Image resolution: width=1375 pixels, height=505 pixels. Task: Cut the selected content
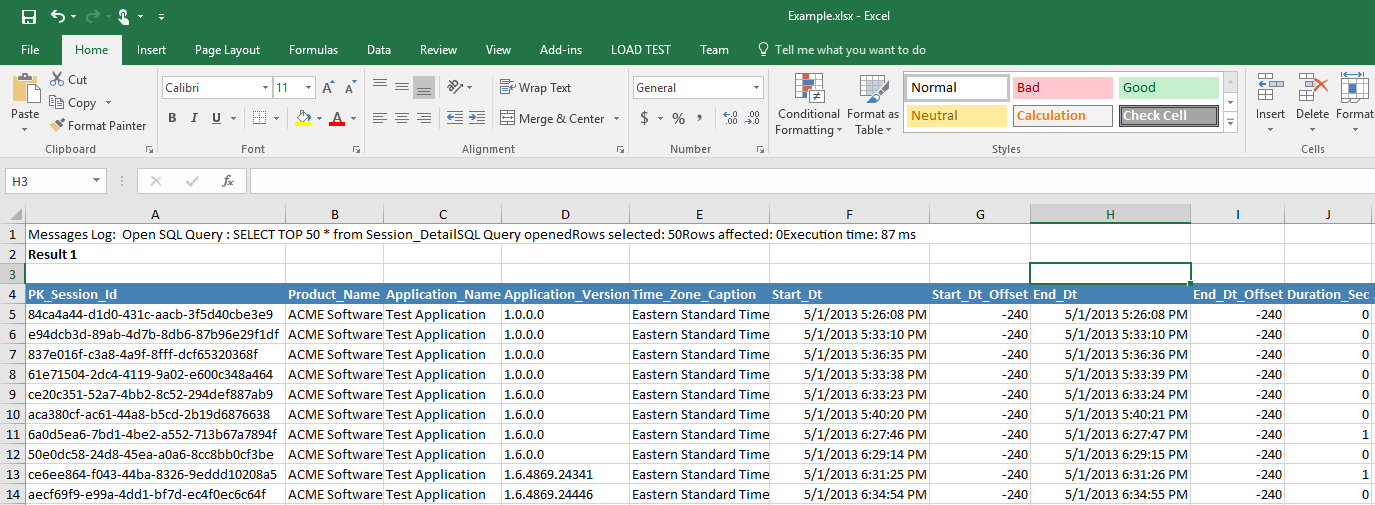68,79
